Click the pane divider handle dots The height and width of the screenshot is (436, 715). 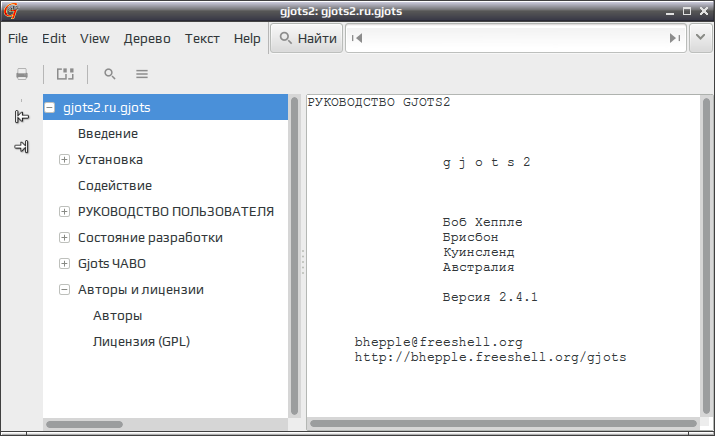click(302, 262)
